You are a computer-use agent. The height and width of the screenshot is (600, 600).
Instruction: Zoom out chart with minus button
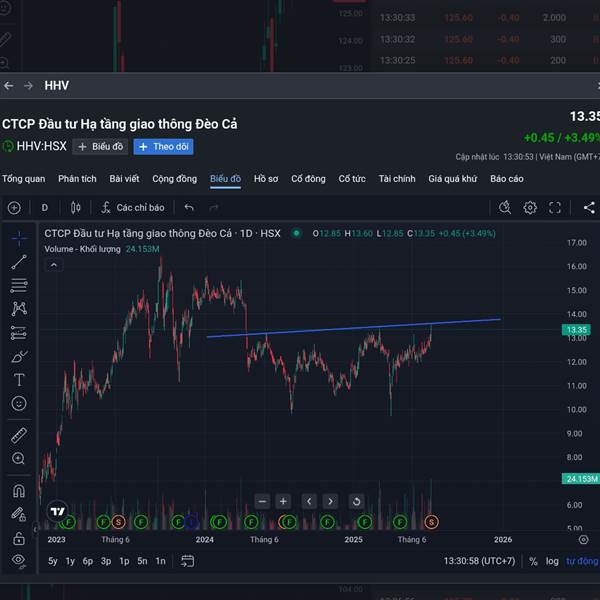(x=262, y=501)
